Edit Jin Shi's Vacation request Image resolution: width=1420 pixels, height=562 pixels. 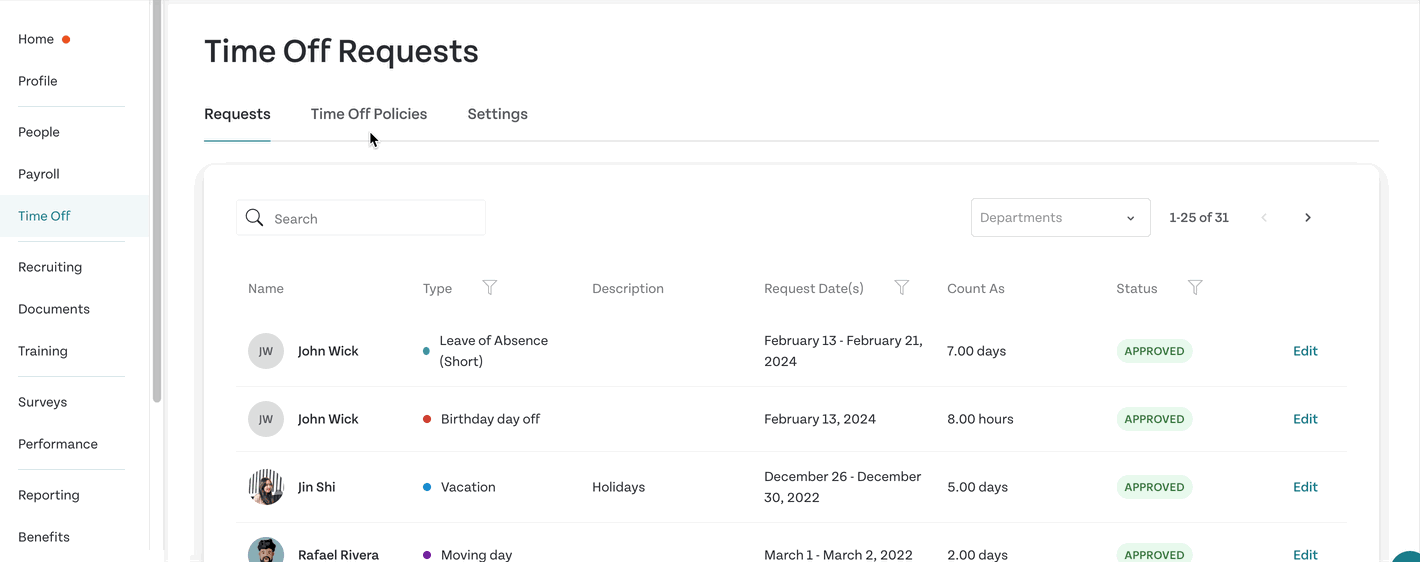pos(1305,487)
